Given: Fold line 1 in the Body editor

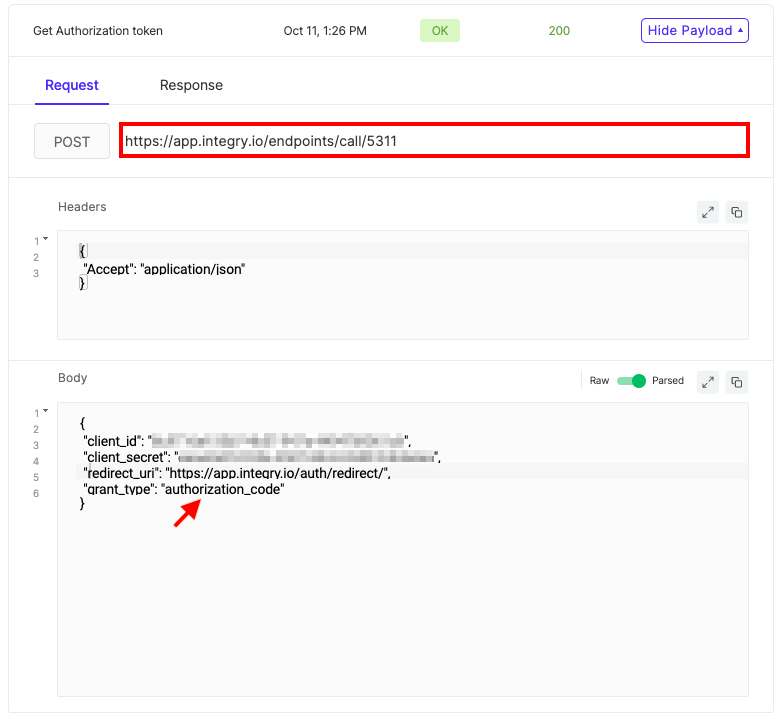Looking at the screenshot, I should coord(45,411).
